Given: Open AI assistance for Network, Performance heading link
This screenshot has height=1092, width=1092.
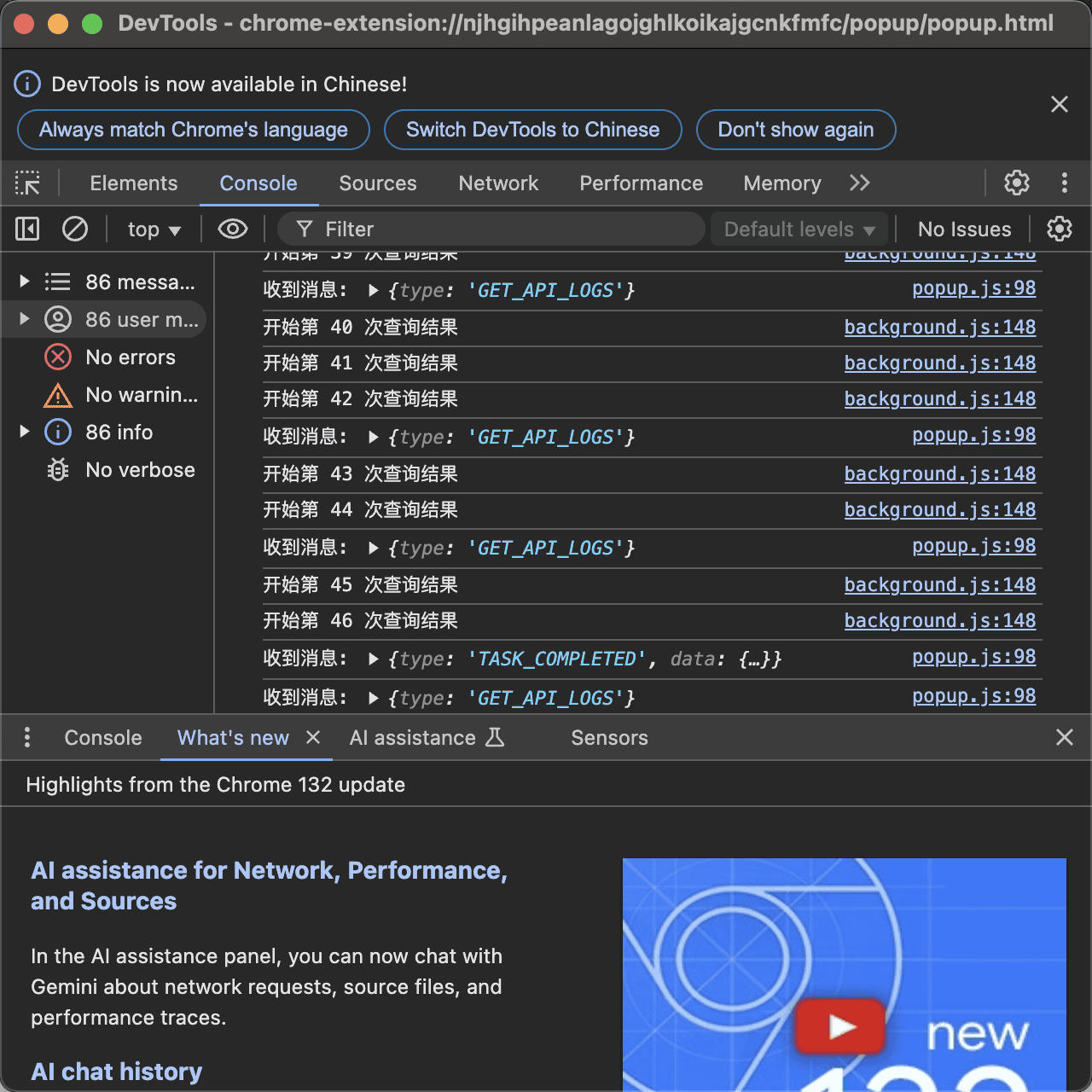Looking at the screenshot, I should [x=269, y=886].
